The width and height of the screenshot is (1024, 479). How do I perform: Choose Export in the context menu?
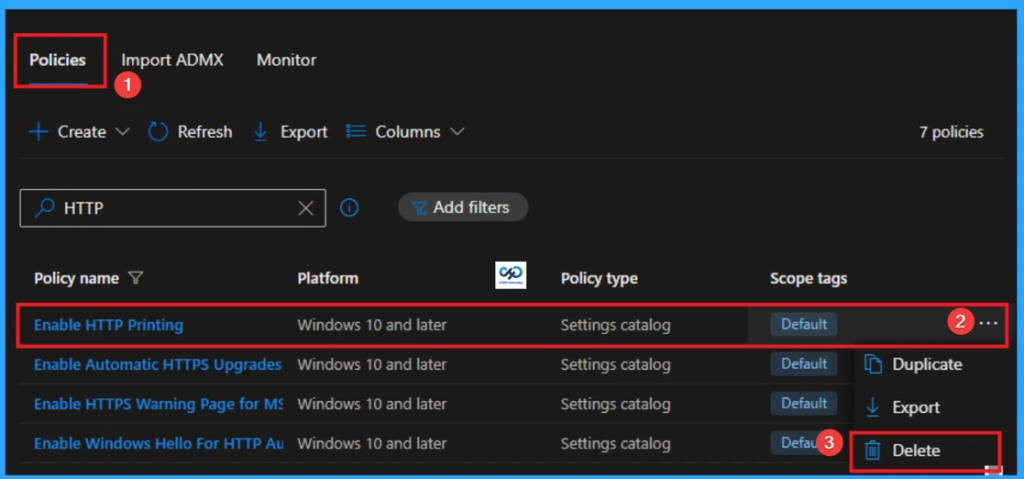pyautogui.click(x=916, y=408)
